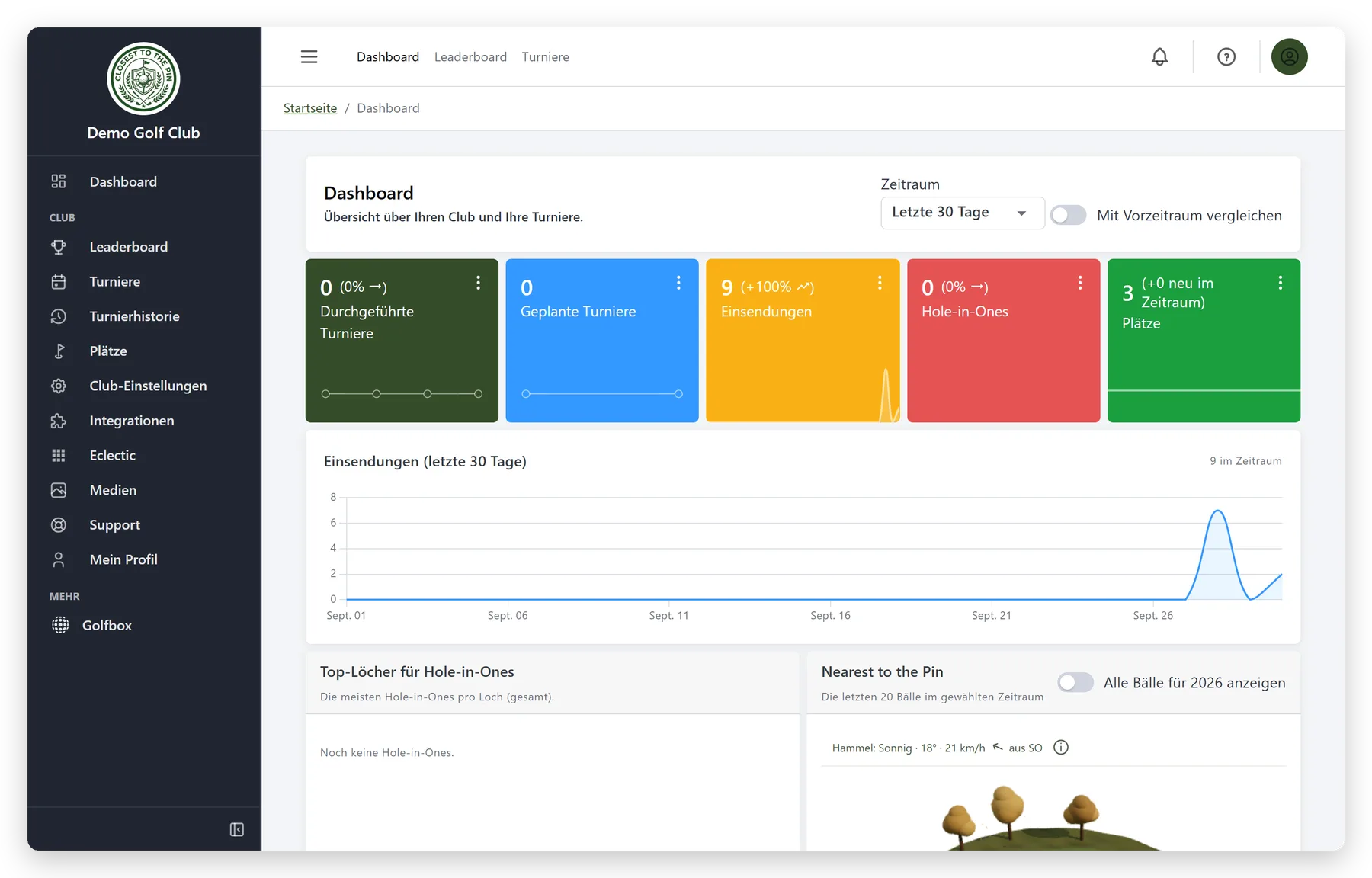Collapse the sidebar with the bottom icon
Image resolution: width=1372 pixels, height=878 pixels.
[x=237, y=829]
